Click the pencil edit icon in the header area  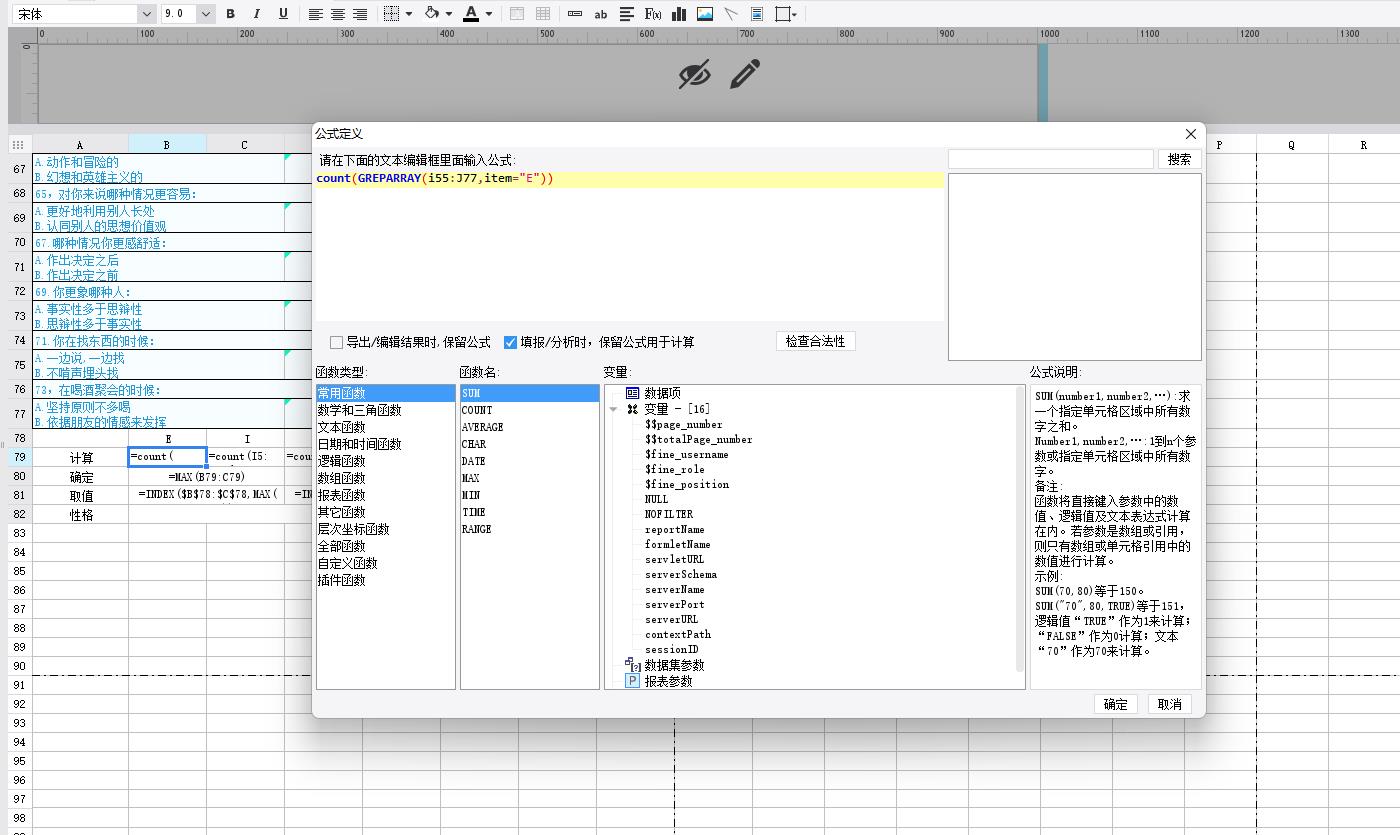(745, 74)
